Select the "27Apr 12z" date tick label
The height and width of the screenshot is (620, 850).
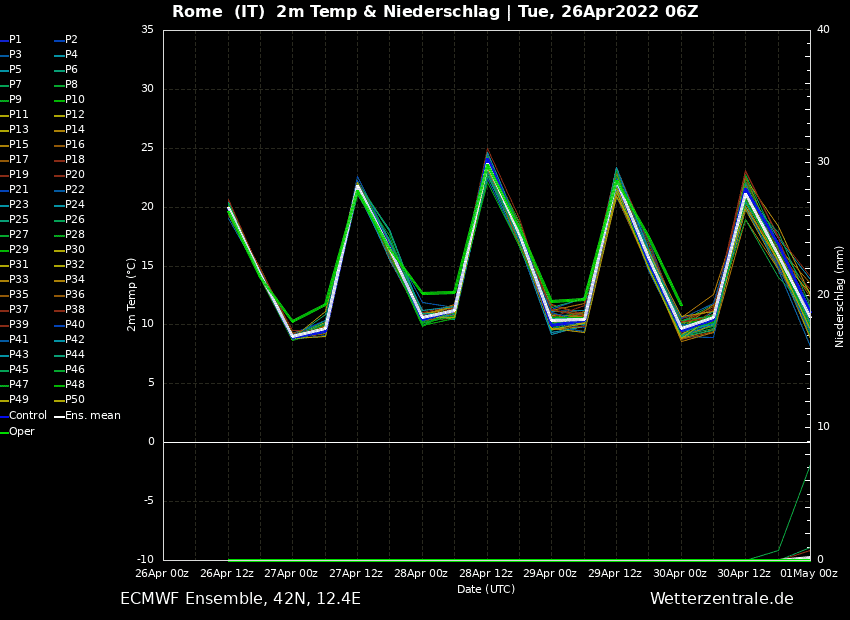(356, 573)
